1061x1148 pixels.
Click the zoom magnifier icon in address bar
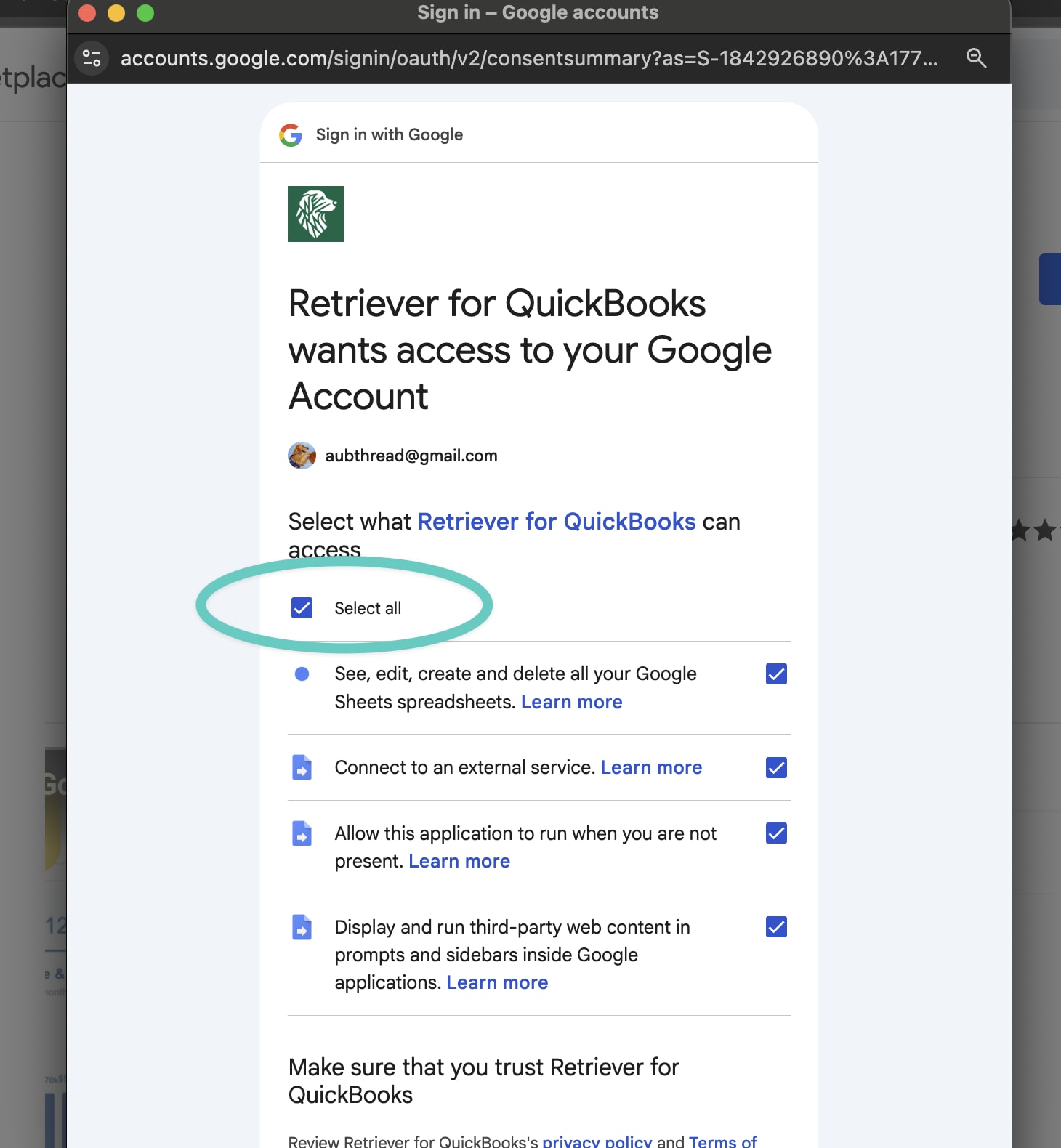pyautogui.click(x=976, y=58)
